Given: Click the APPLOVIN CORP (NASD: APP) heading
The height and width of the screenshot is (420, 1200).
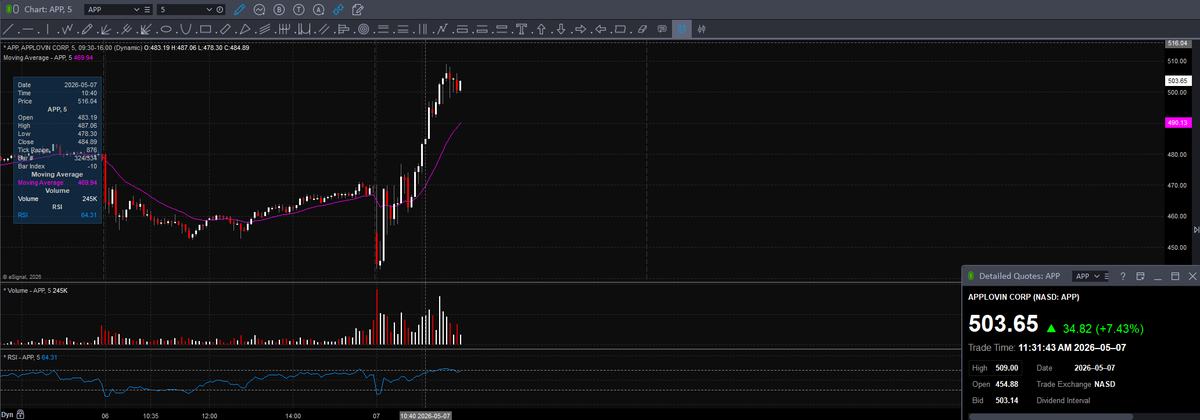Looking at the screenshot, I should pyautogui.click(x=1023, y=297).
